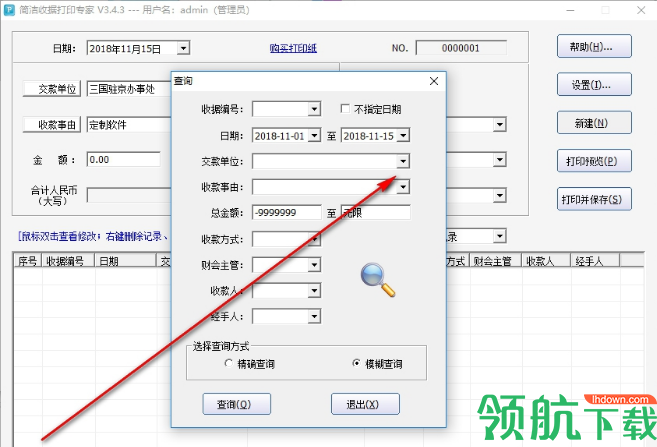The image size is (657, 447).
Task: Open the 收款方式 dropdown in query dialog
Action: pyautogui.click(x=314, y=239)
